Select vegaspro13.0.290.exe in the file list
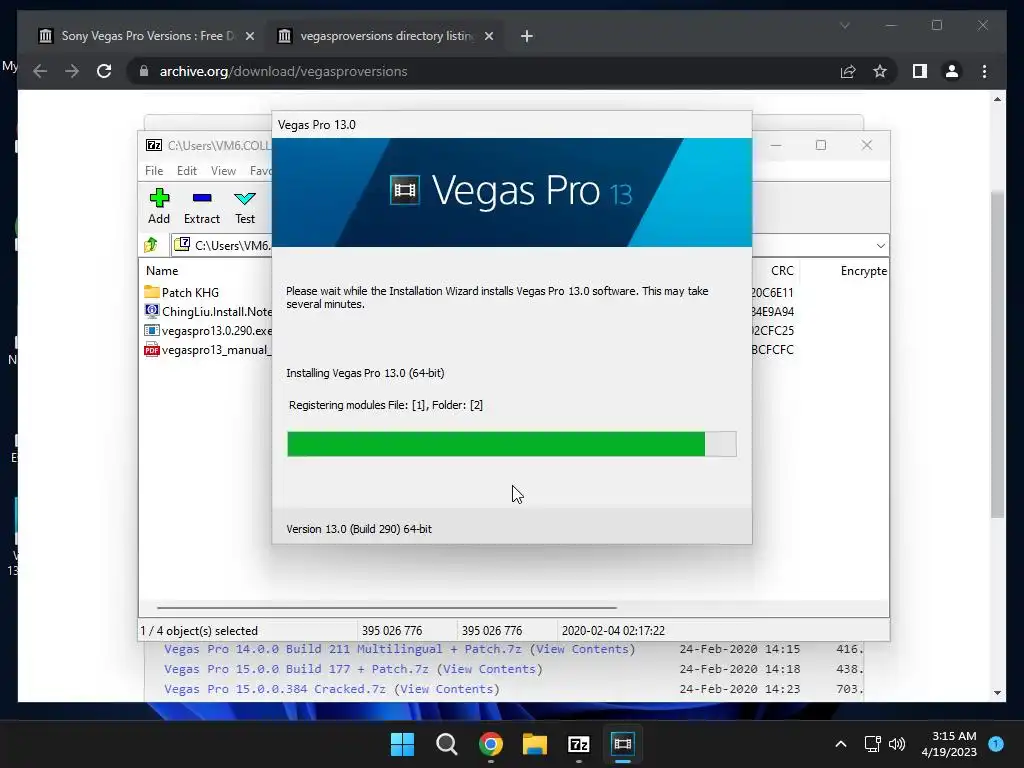Screen dimensions: 1024x768 tap(208, 330)
